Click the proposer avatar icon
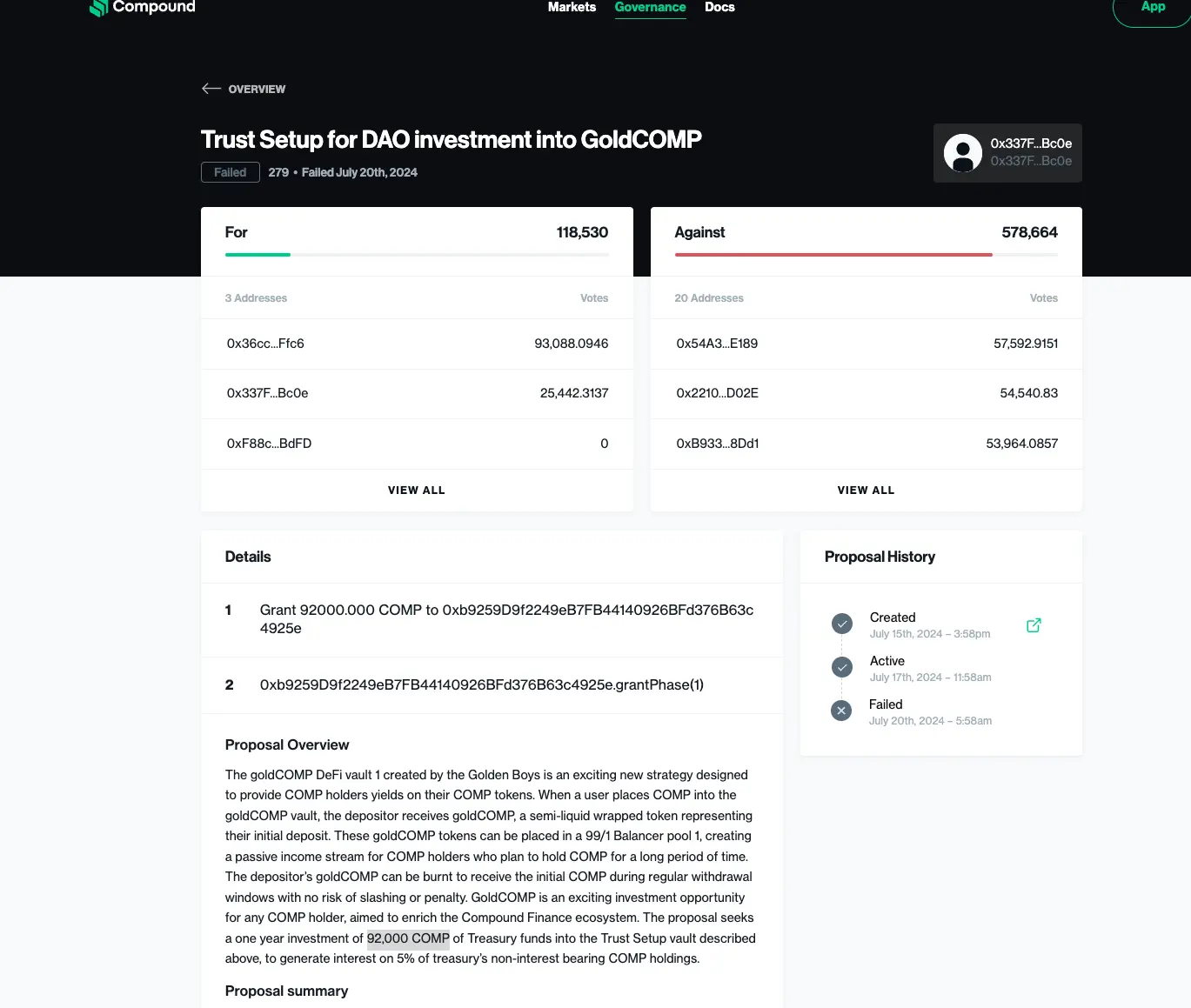1191x1008 pixels. click(962, 153)
